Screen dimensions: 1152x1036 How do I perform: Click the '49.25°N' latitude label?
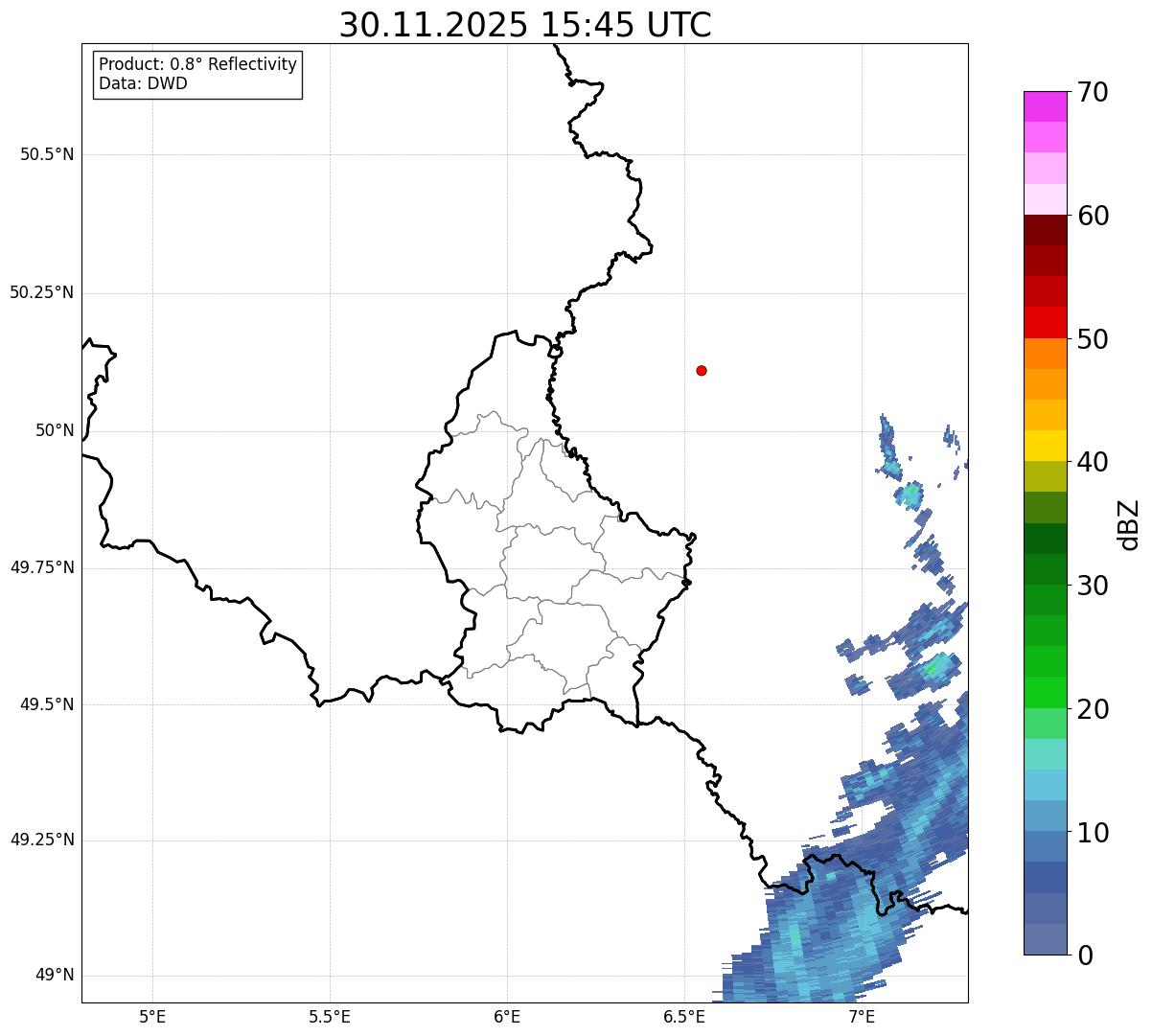tap(42, 840)
